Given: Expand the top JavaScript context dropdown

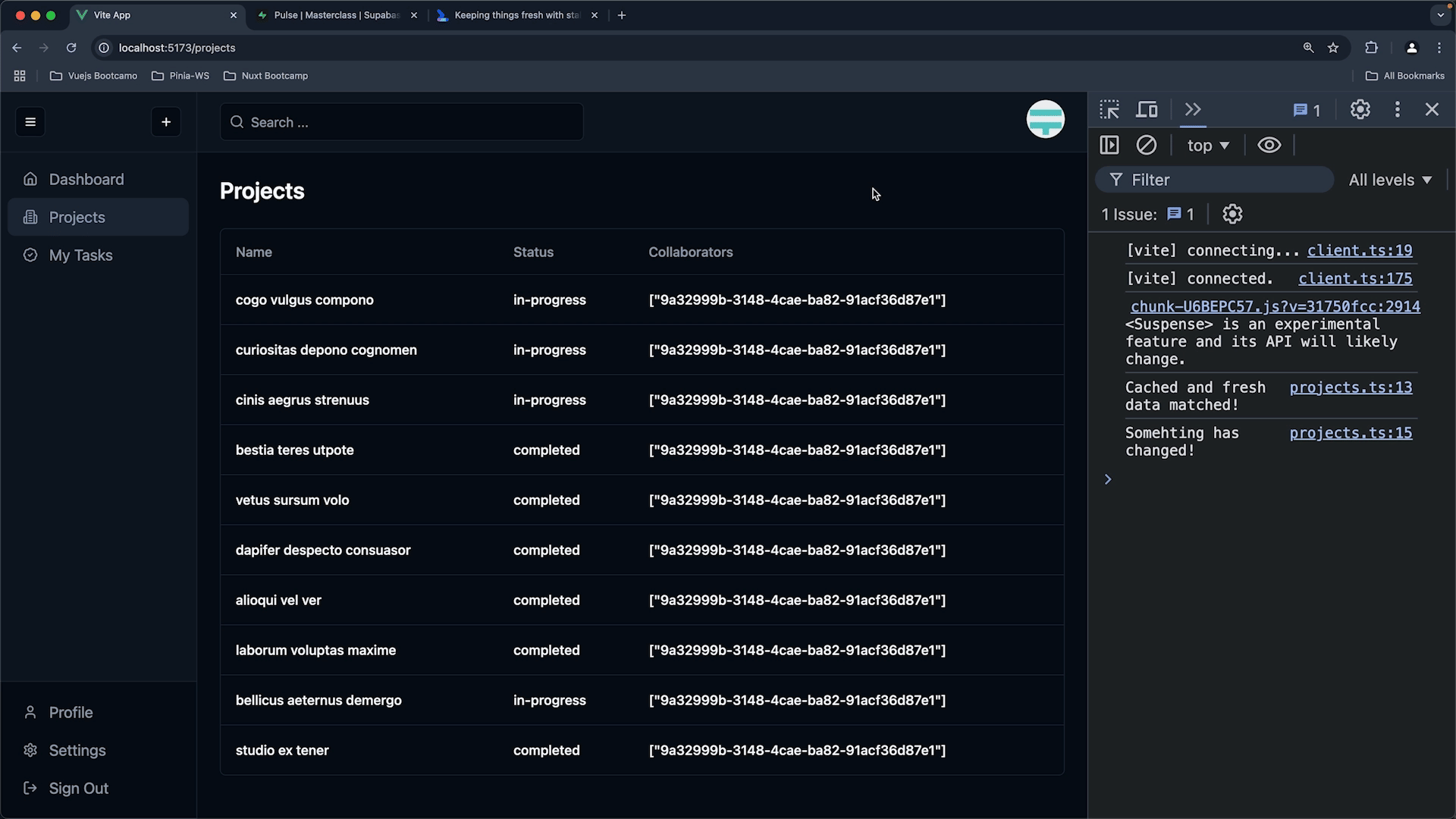Looking at the screenshot, I should (1207, 146).
